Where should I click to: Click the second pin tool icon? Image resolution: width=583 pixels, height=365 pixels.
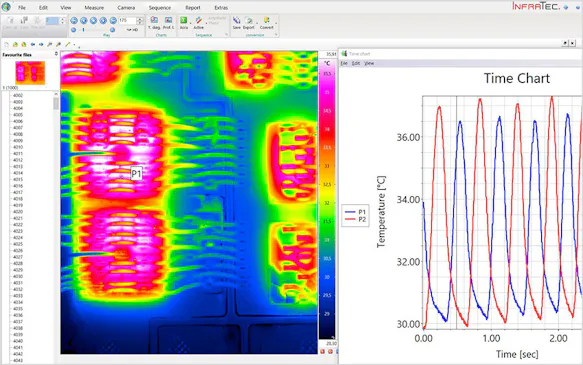pyautogui.click(x=58, y=44)
